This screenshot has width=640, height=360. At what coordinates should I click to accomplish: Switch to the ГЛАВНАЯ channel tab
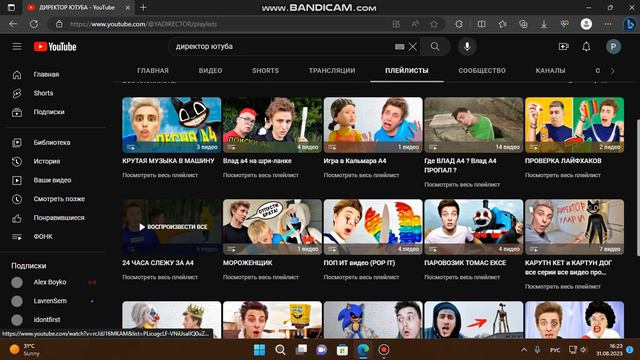click(x=153, y=71)
